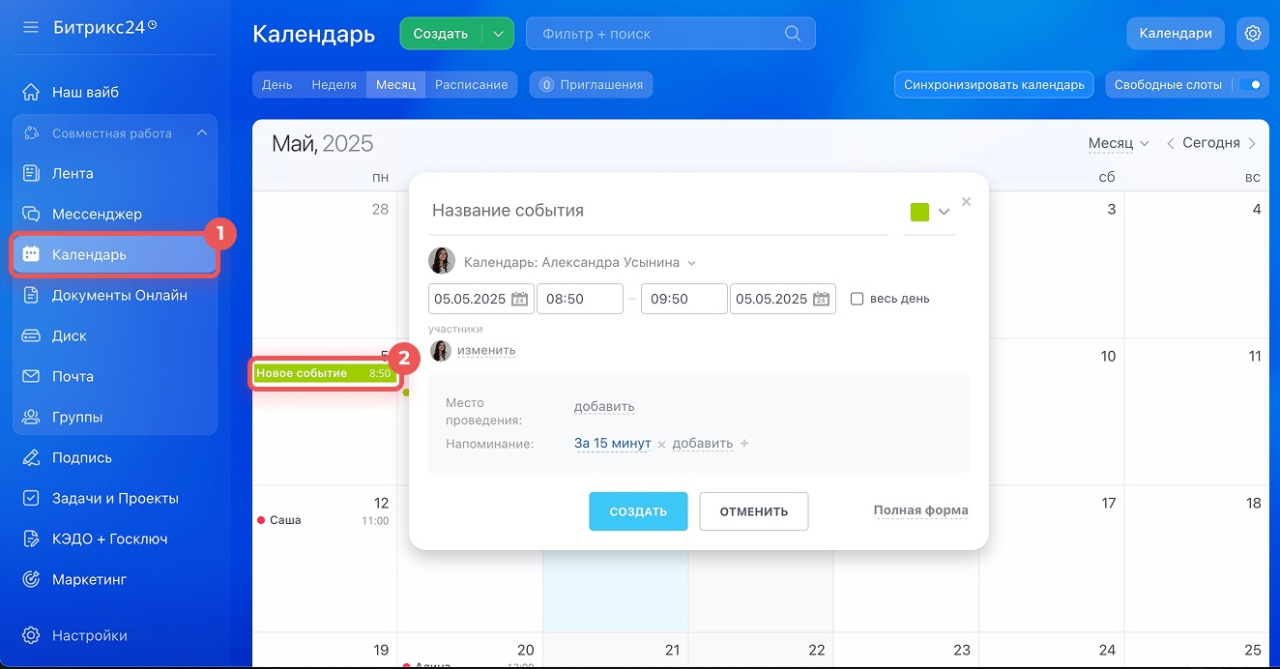
Task: Click the Название события input field
Action: coord(658,211)
